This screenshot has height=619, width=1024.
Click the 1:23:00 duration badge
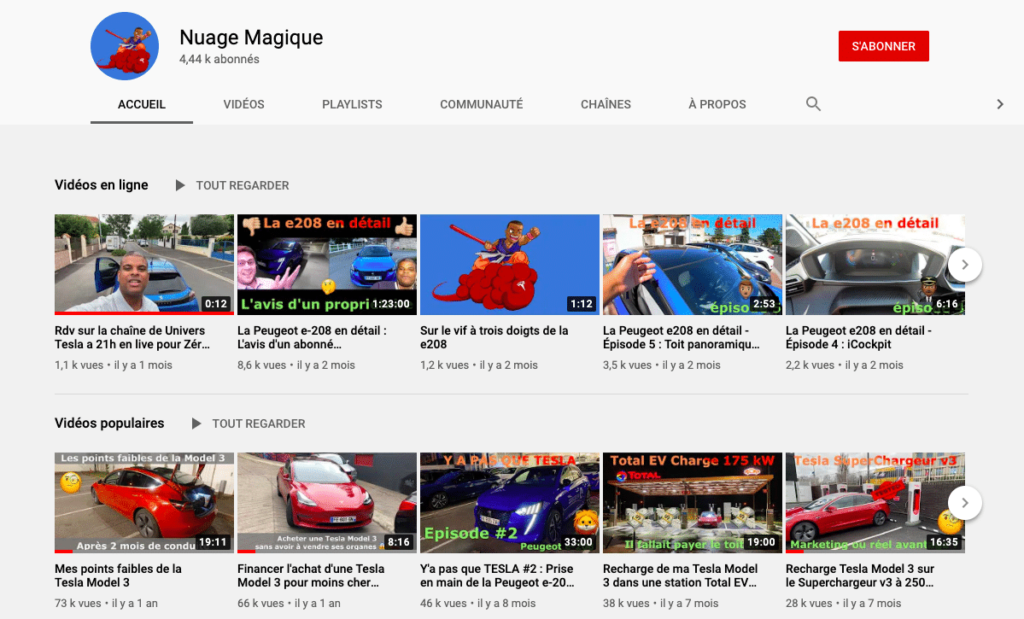click(x=391, y=304)
